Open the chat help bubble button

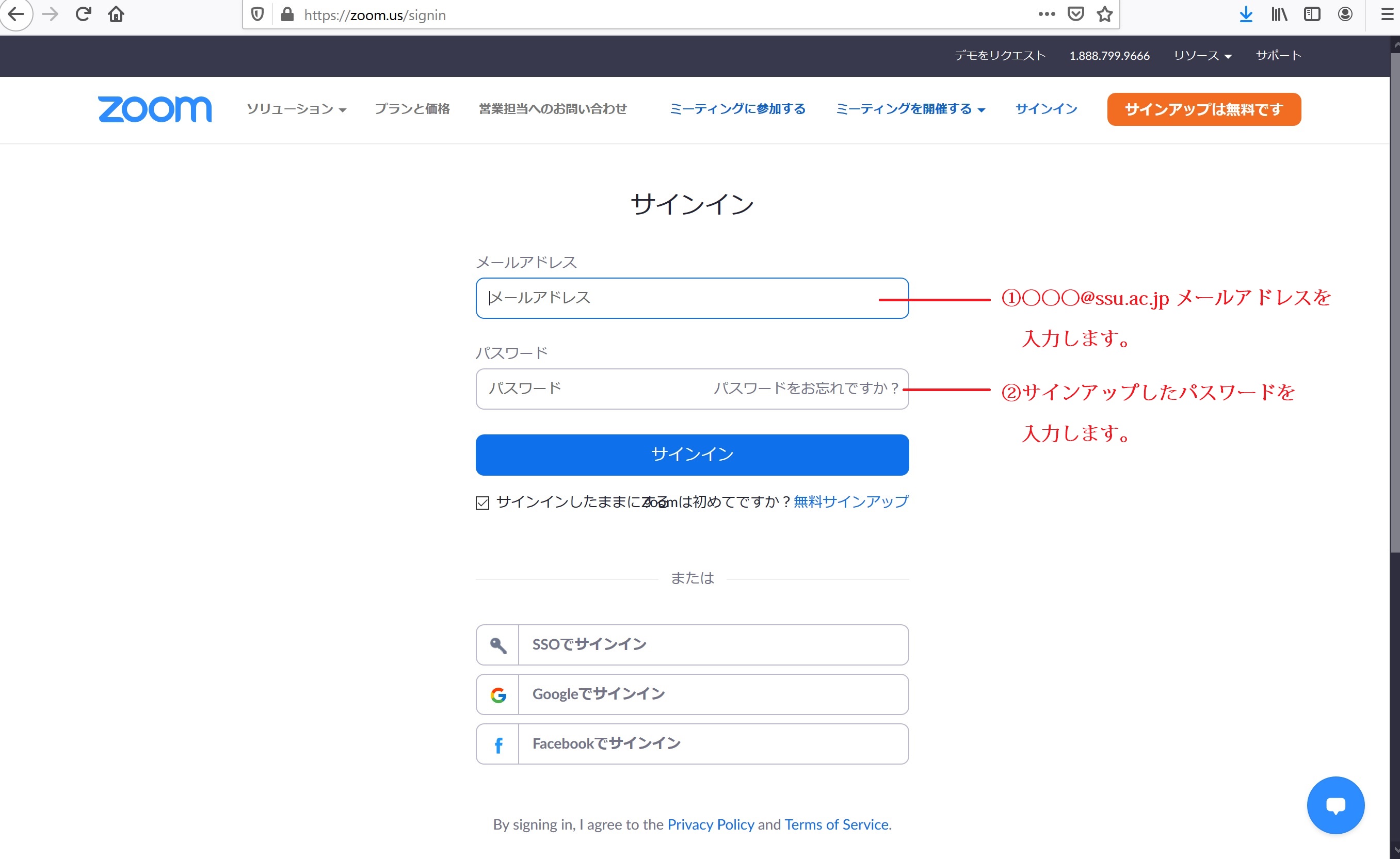1335,804
